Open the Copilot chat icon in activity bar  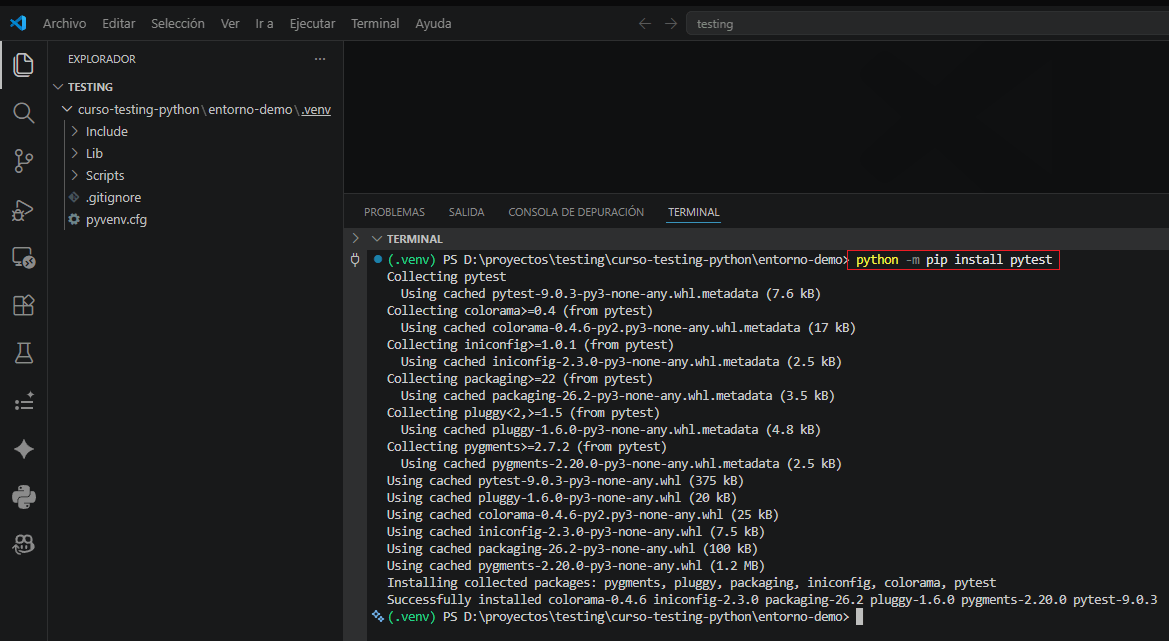click(x=24, y=545)
